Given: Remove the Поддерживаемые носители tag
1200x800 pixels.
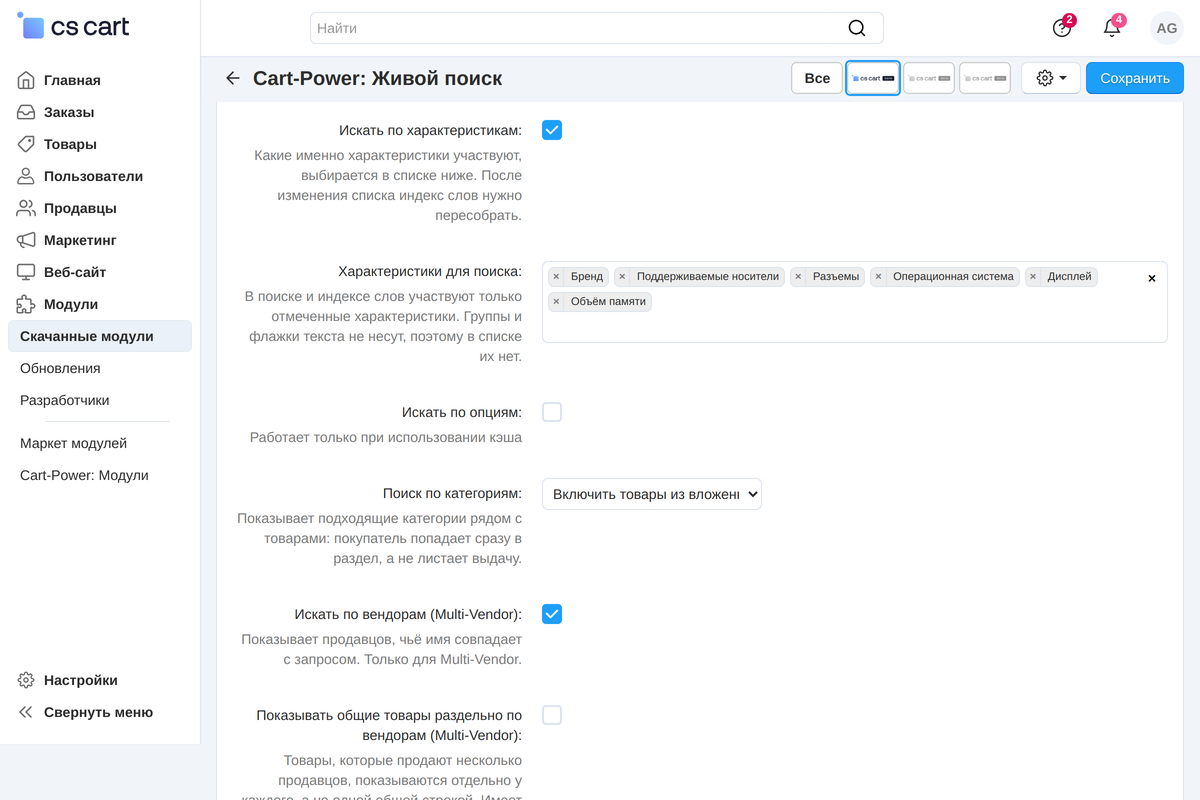Looking at the screenshot, I should (622, 277).
